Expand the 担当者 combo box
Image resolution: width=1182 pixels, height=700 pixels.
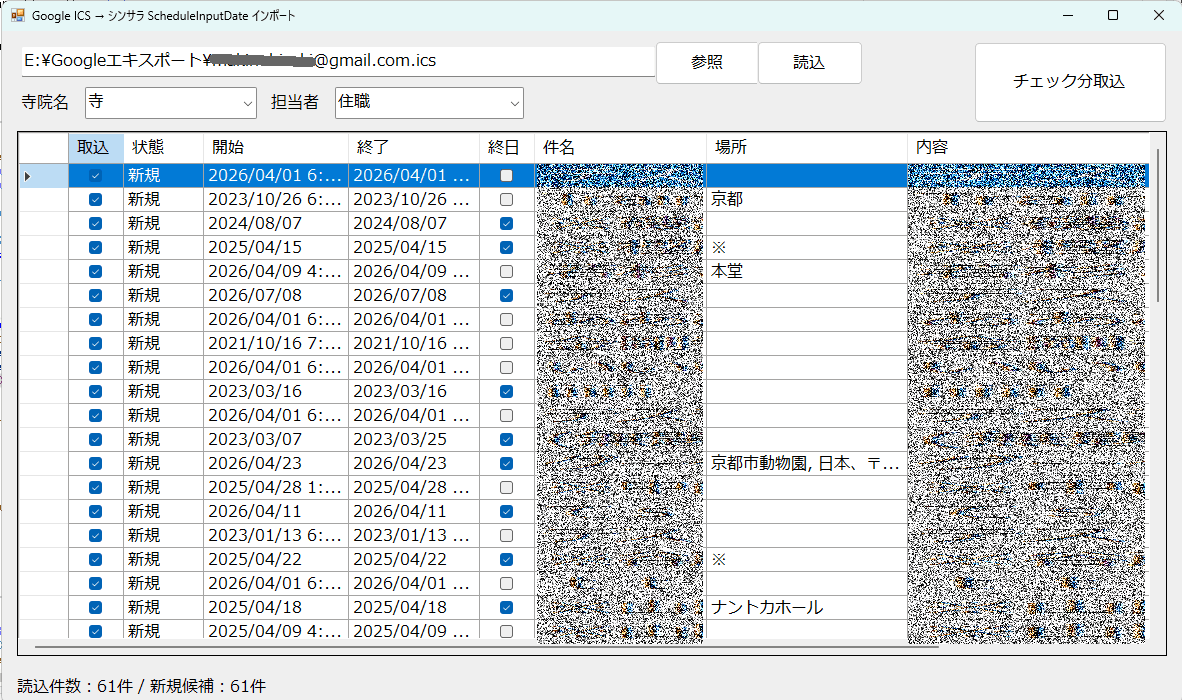pos(514,102)
